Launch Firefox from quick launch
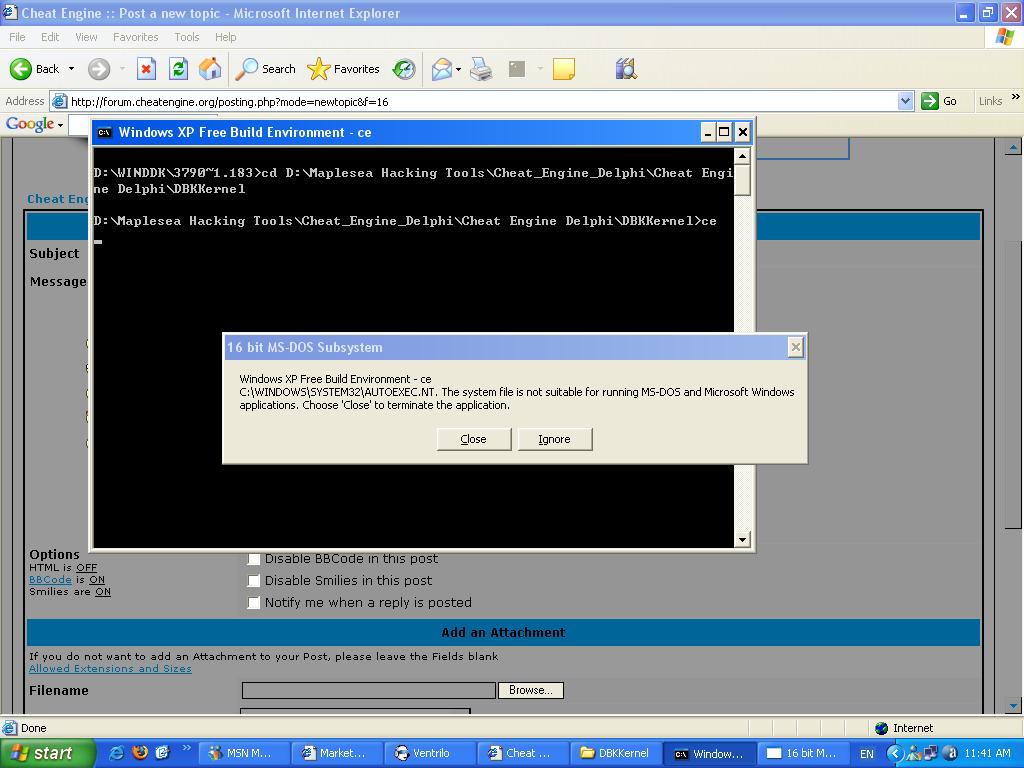Viewport: 1024px width, 768px height. [140, 753]
